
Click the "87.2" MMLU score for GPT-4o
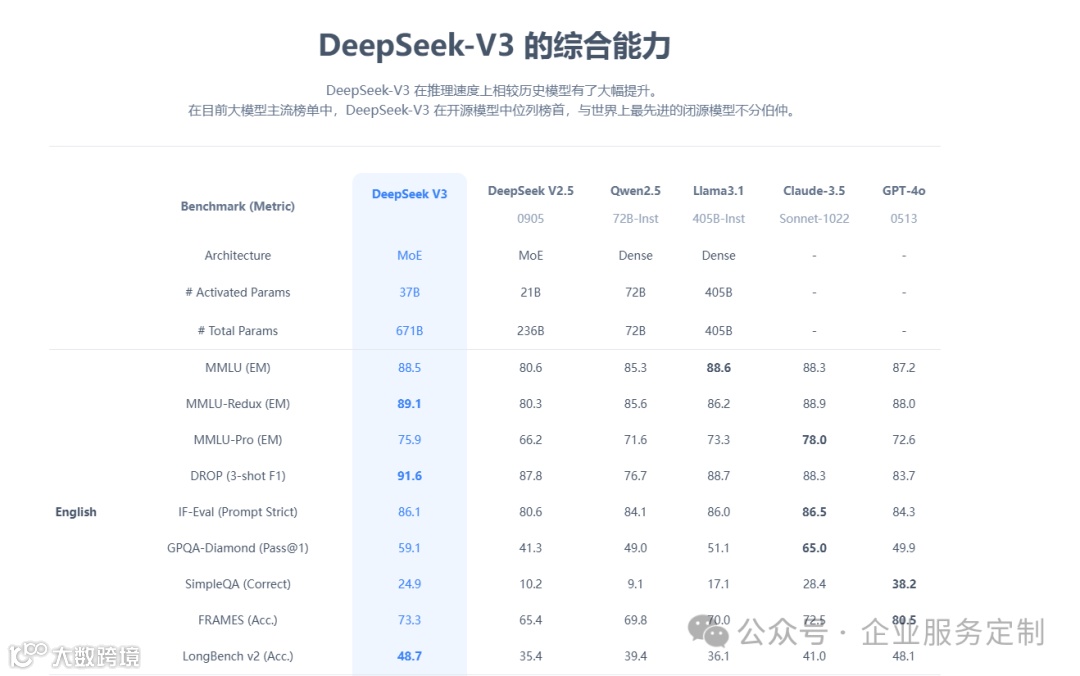click(x=904, y=368)
